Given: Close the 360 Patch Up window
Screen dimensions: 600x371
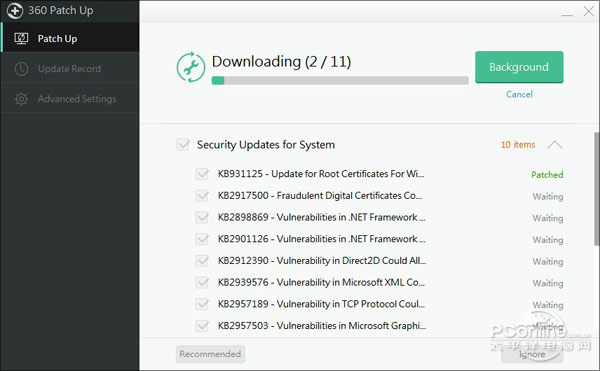Looking at the screenshot, I should [589, 11].
